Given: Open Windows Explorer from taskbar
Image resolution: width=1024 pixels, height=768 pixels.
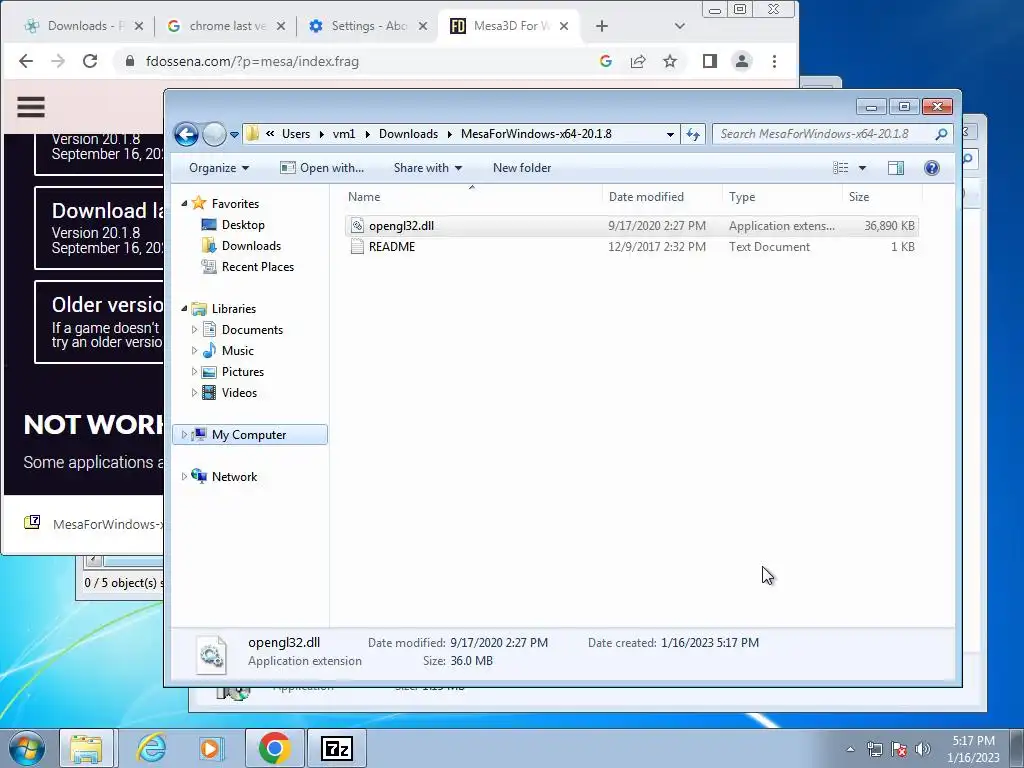Looking at the screenshot, I should pos(87,748).
